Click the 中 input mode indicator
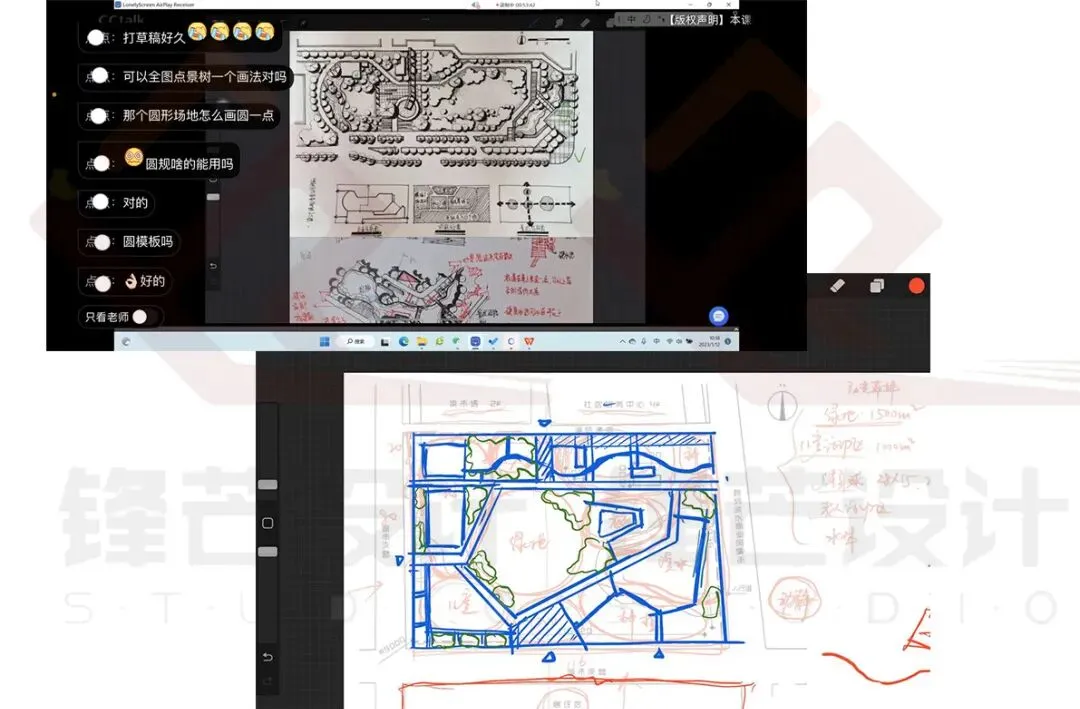 (x=631, y=20)
